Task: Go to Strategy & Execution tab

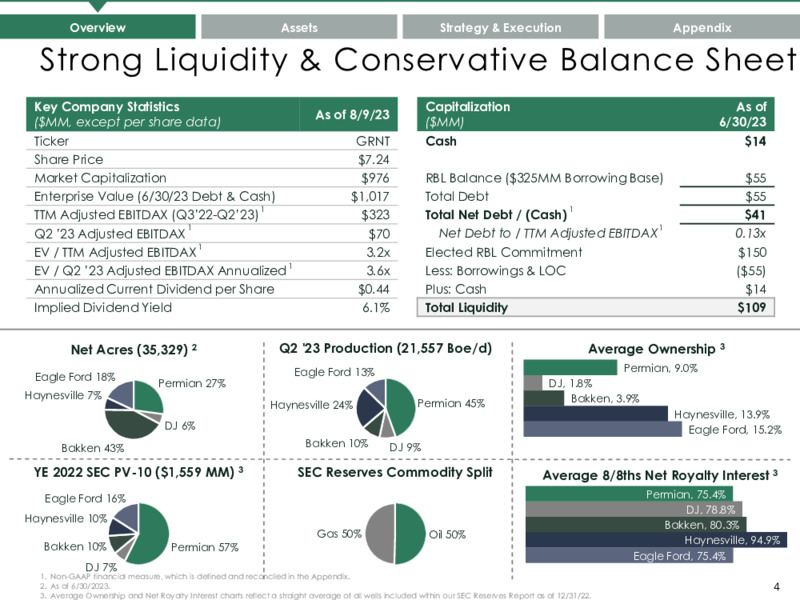Action: point(501,27)
